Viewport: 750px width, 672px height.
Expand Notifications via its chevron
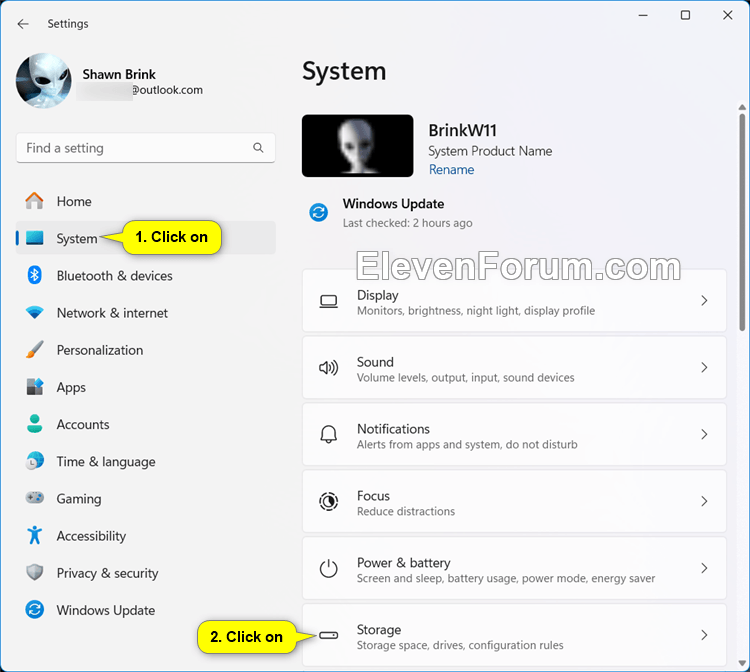coord(704,434)
